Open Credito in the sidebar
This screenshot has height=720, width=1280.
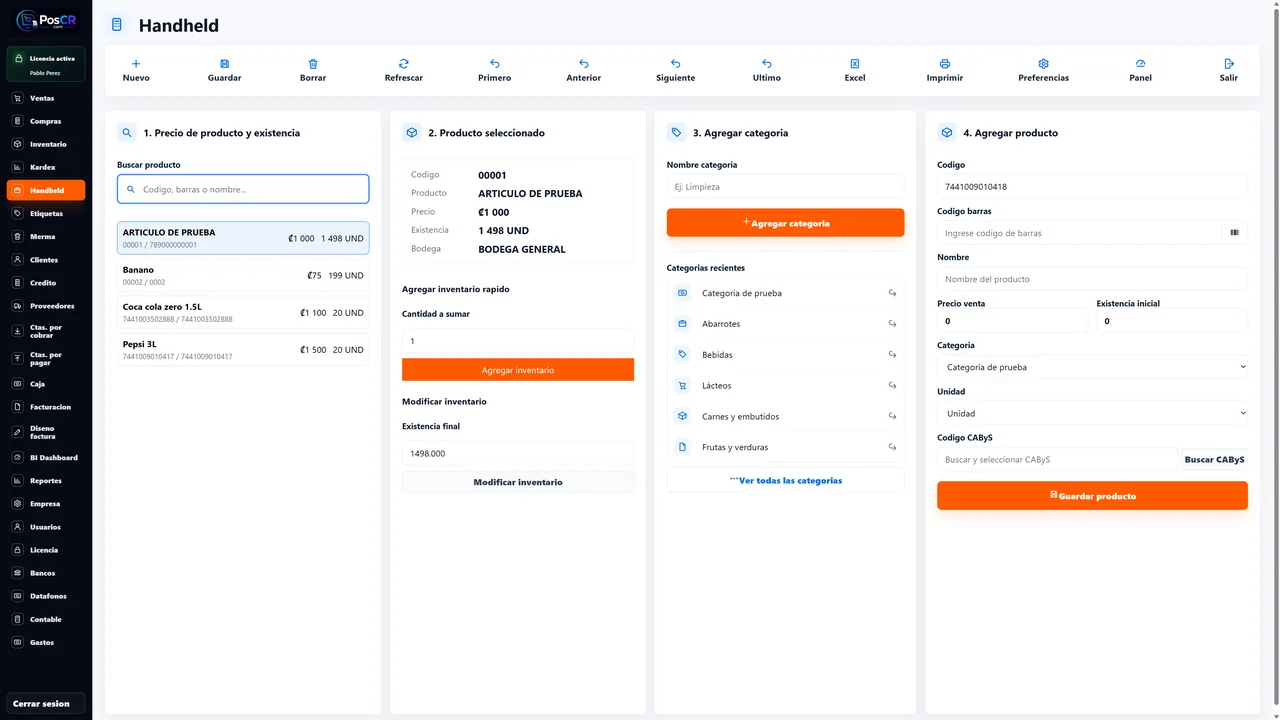pyautogui.click(x=46, y=282)
